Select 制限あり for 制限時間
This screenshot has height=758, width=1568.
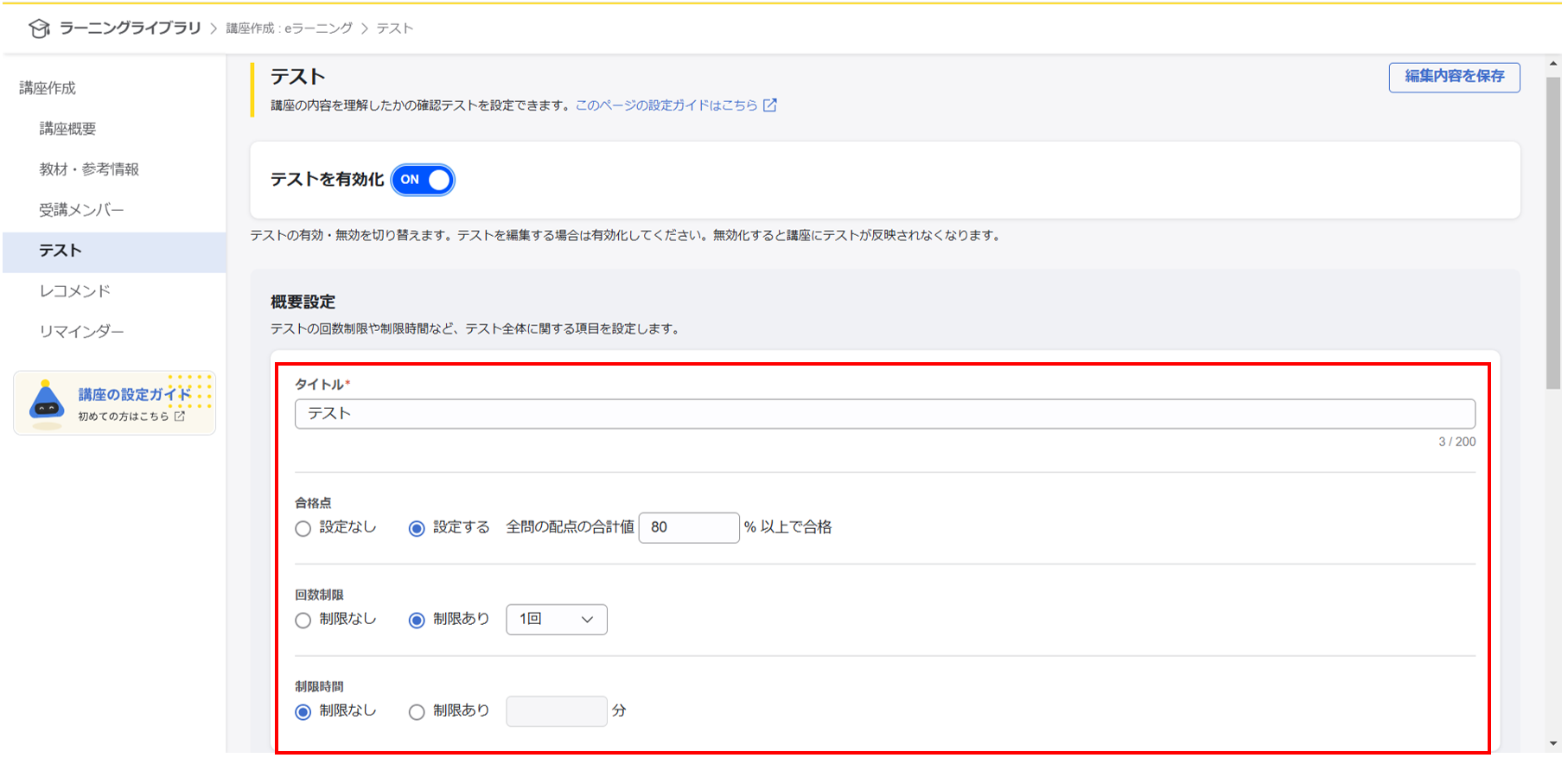click(x=417, y=711)
